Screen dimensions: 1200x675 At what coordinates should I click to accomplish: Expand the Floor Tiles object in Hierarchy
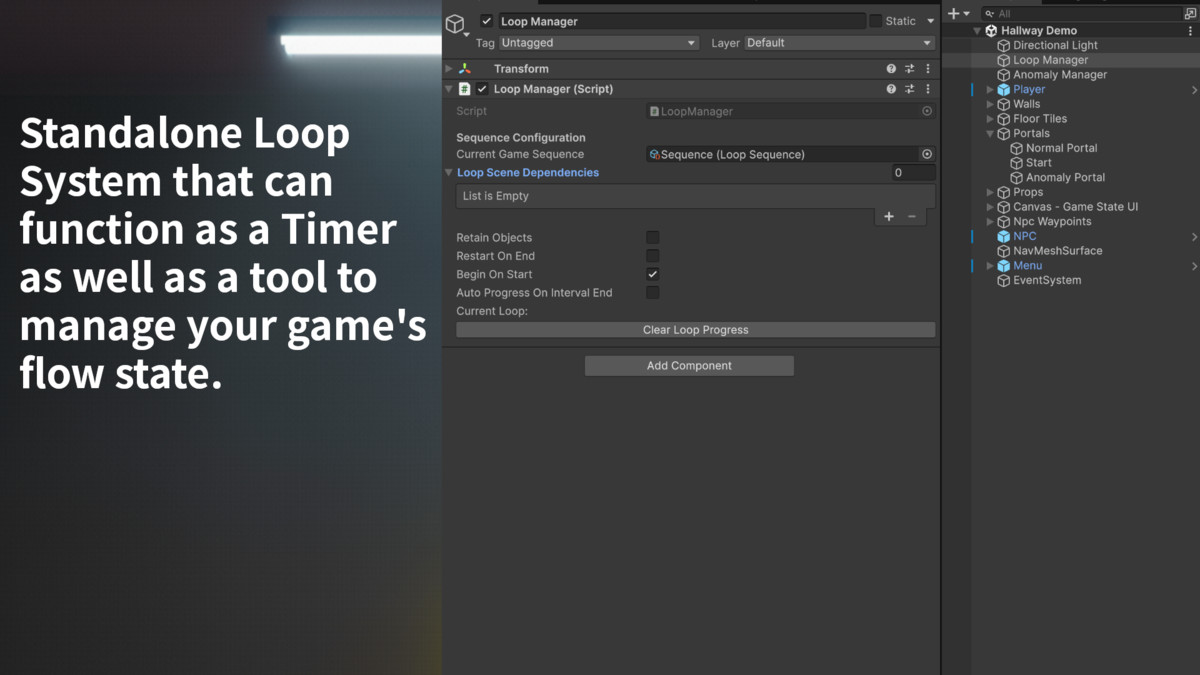pyautogui.click(x=991, y=119)
